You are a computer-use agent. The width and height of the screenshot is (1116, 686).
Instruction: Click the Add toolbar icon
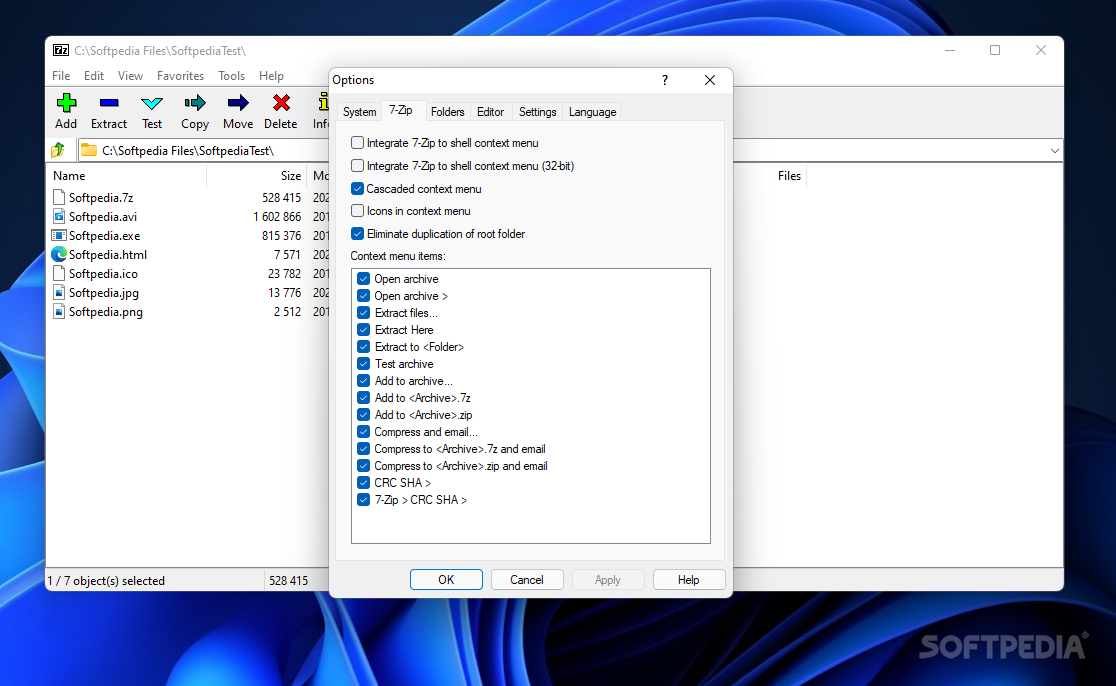(x=66, y=103)
